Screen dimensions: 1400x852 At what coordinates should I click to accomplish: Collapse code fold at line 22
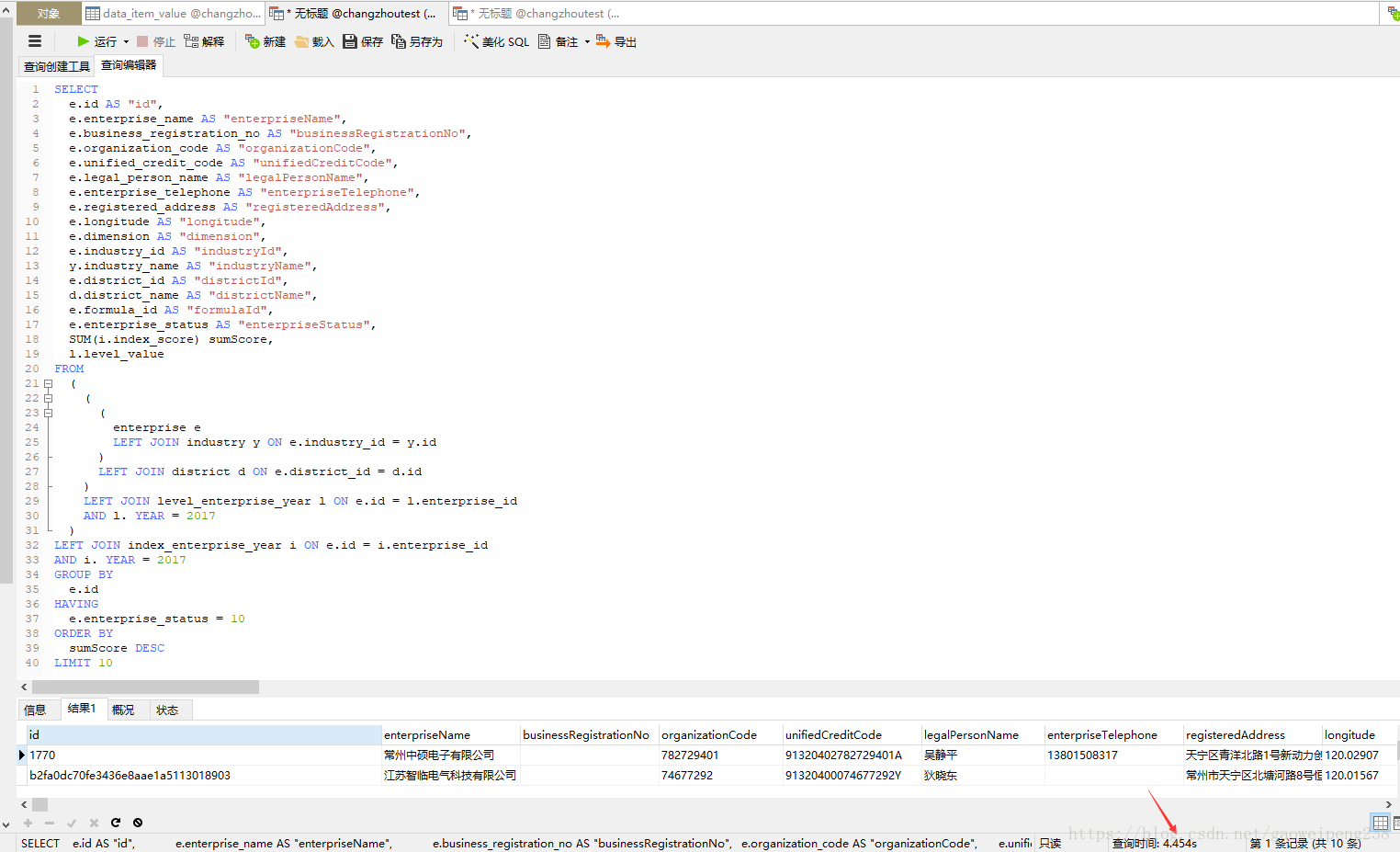(48, 398)
